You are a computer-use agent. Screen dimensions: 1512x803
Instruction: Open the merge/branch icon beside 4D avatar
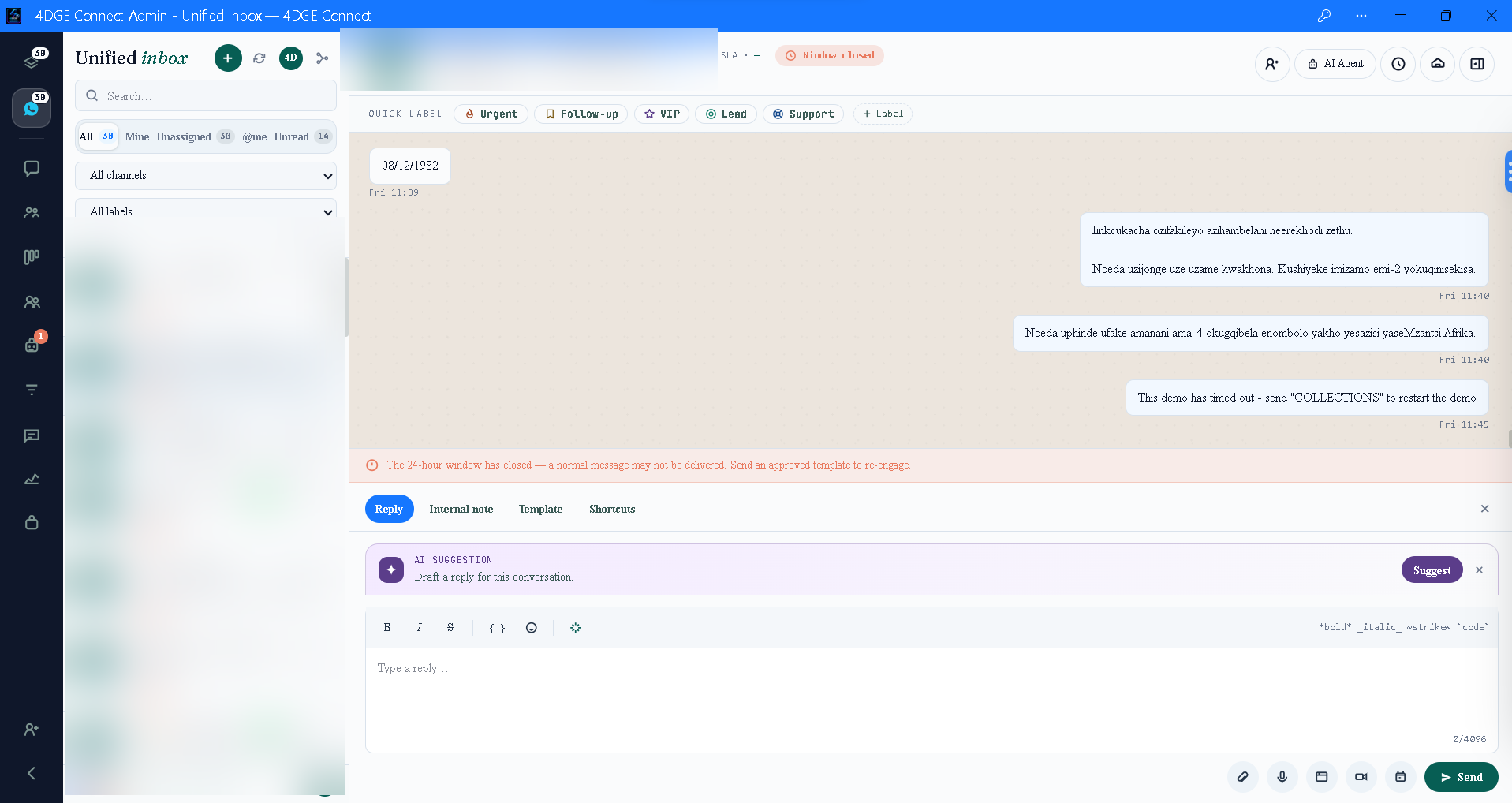322,58
